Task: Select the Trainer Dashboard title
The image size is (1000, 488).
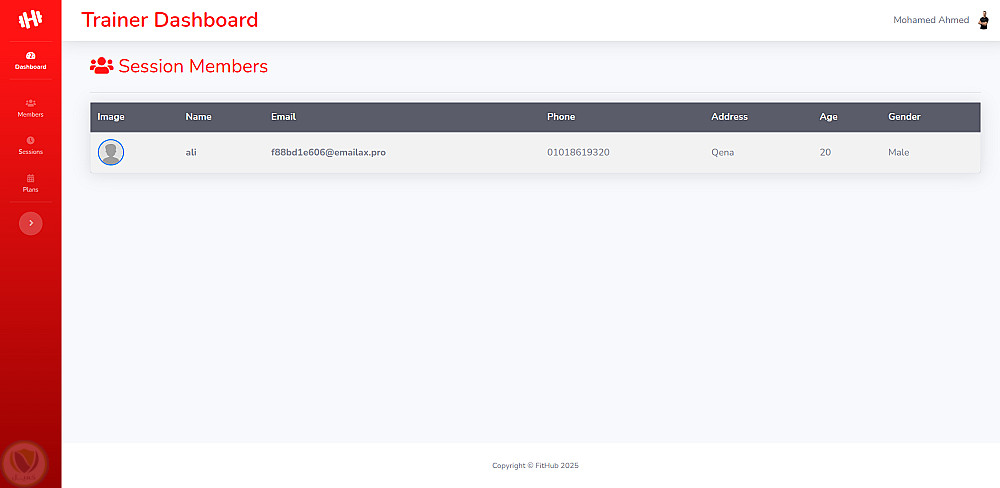Action: coord(170,20)
